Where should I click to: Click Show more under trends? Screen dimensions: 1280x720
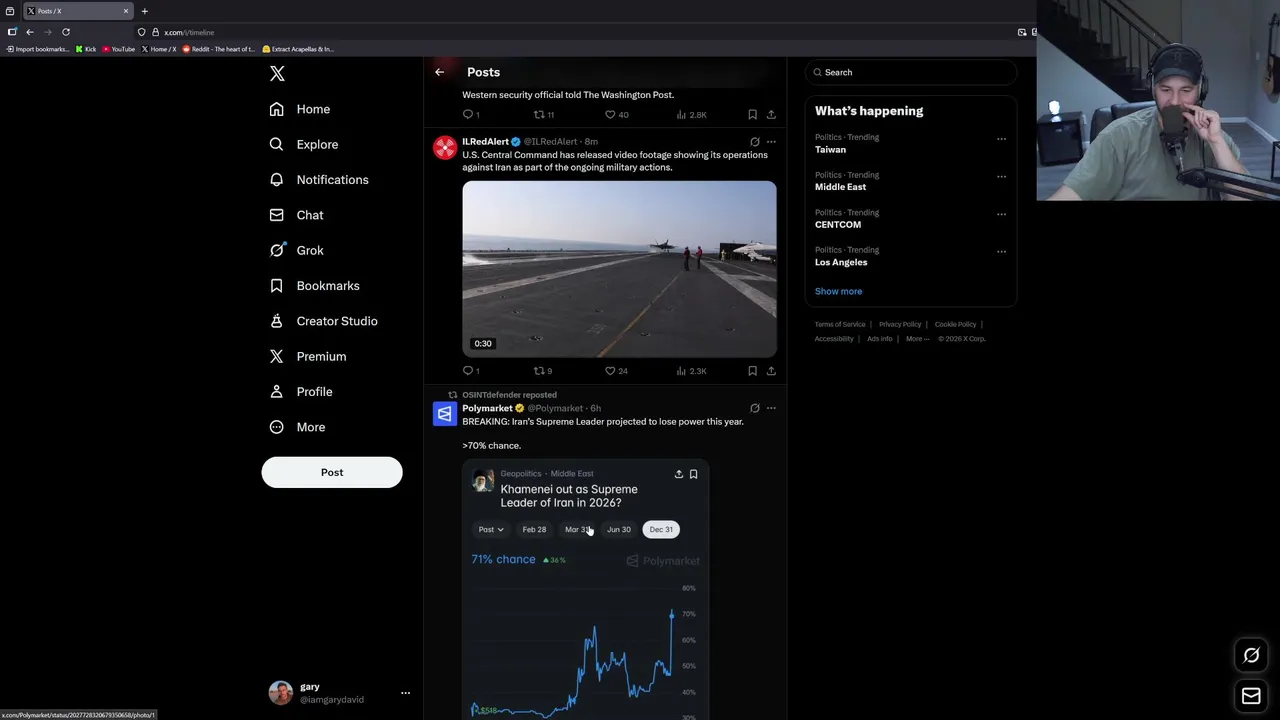(x=838, y=291)
